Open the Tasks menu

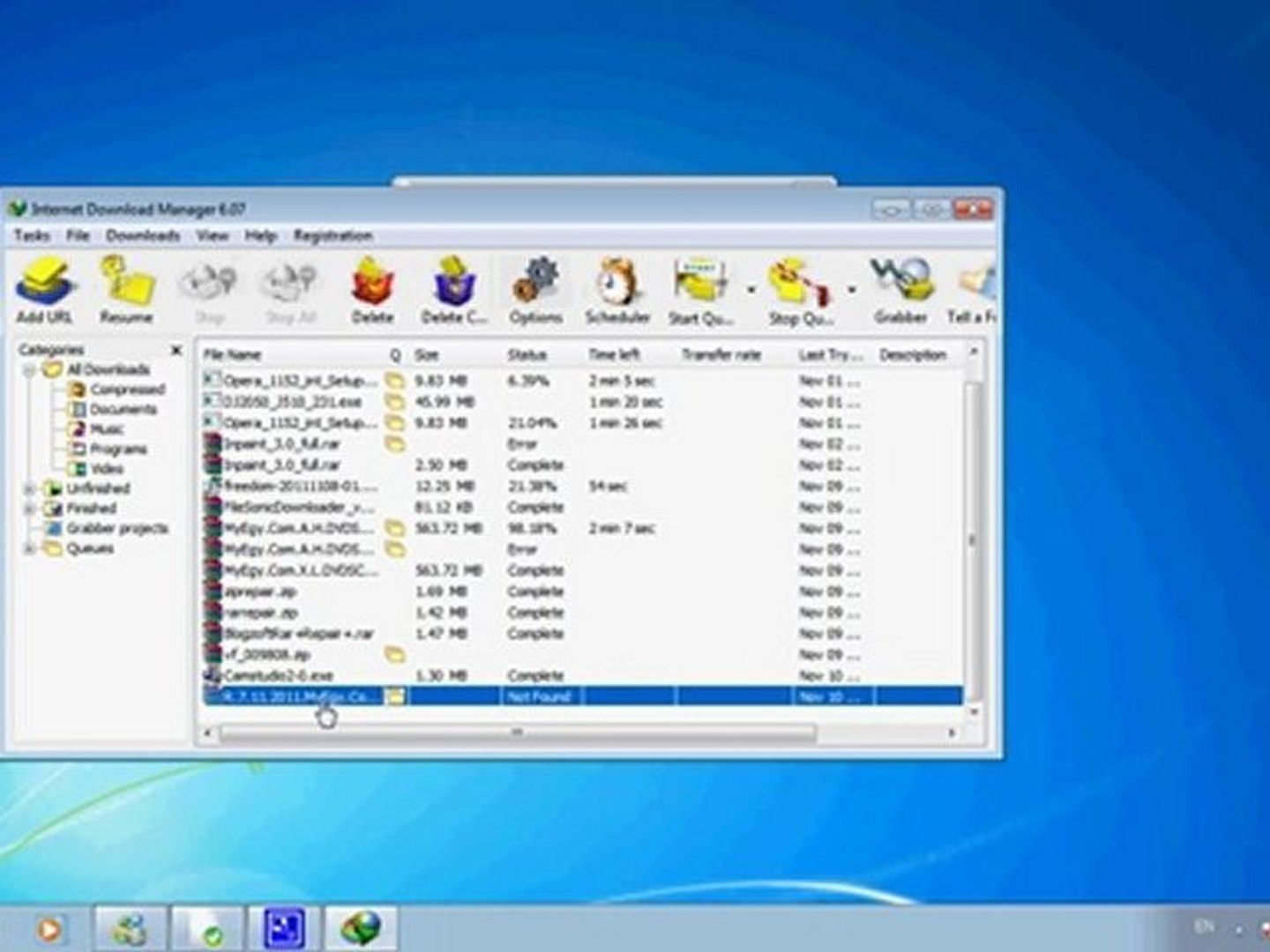[32, 235]
